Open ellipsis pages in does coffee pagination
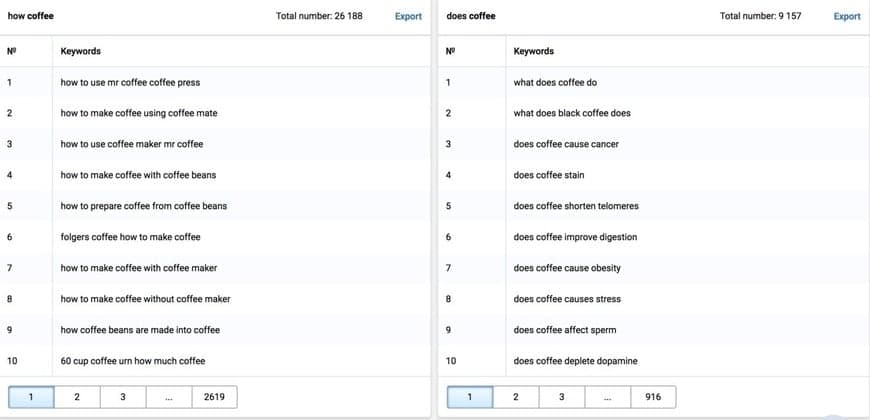 tap(608, 397)
